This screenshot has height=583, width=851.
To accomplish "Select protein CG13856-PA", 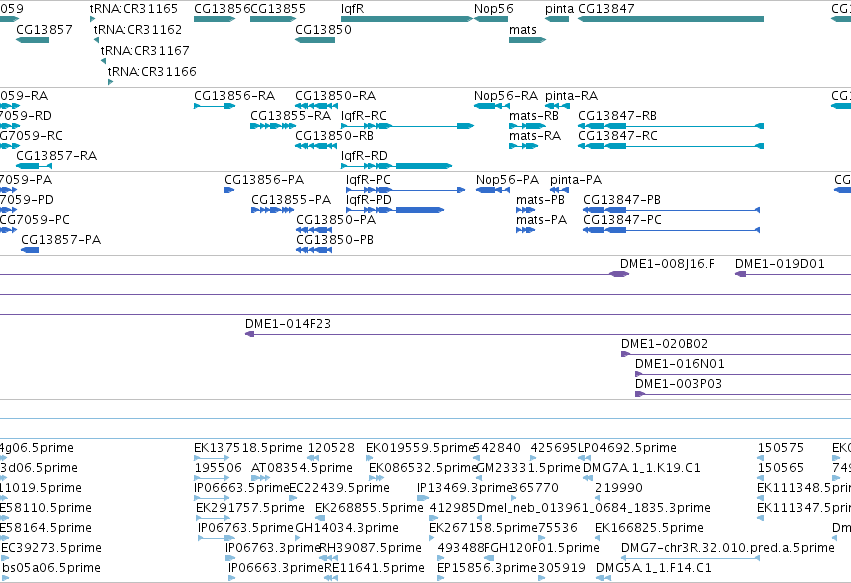I will pyautogui.click(x=229, y=190).
